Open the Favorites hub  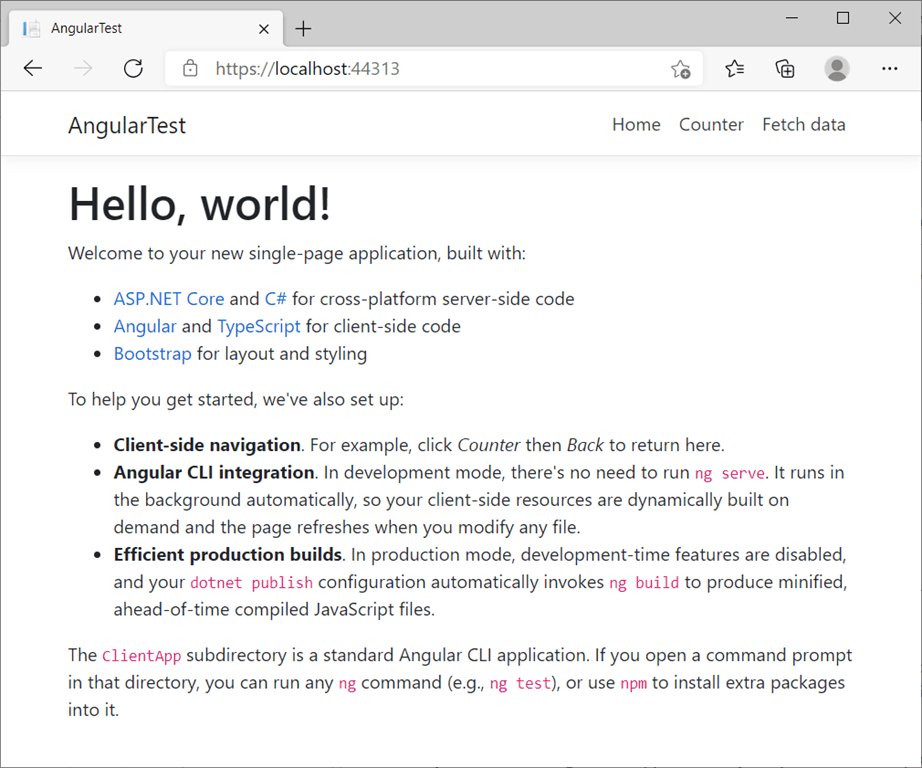pos(734,68)
